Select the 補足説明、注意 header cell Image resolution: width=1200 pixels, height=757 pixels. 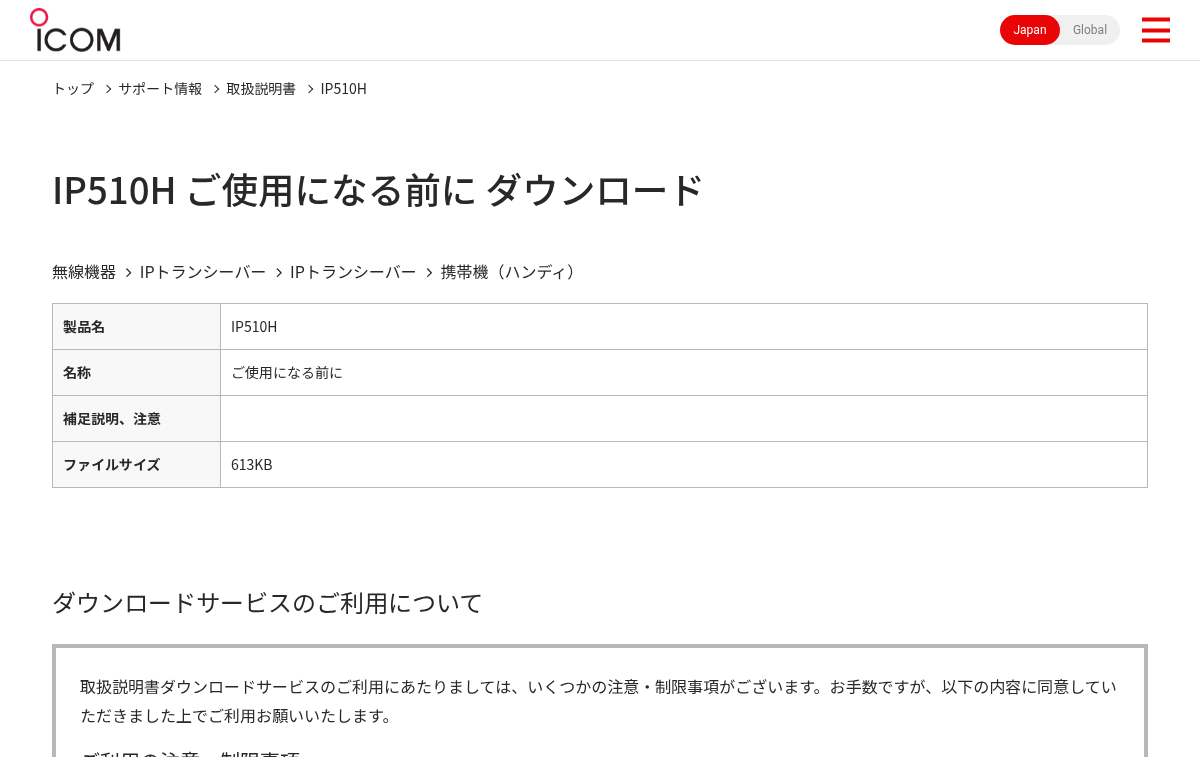click(136, 419)
